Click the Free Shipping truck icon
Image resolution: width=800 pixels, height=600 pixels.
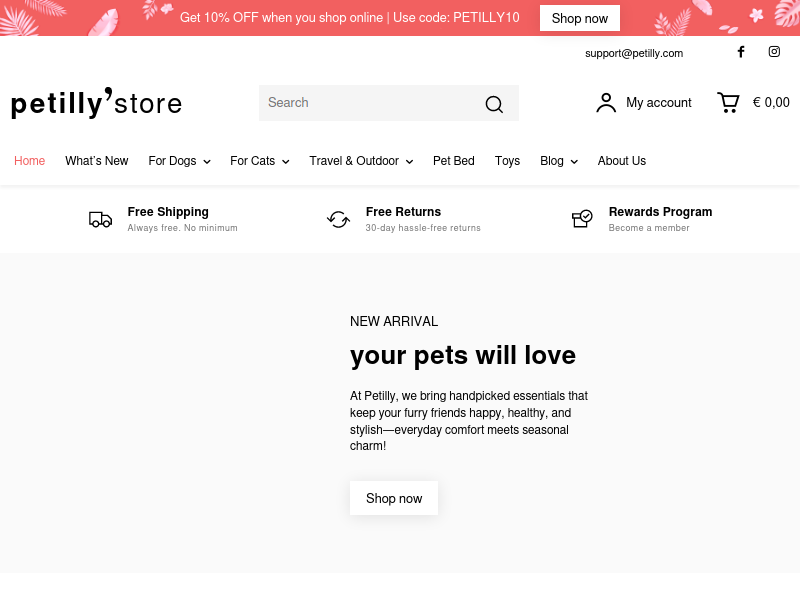101,219
